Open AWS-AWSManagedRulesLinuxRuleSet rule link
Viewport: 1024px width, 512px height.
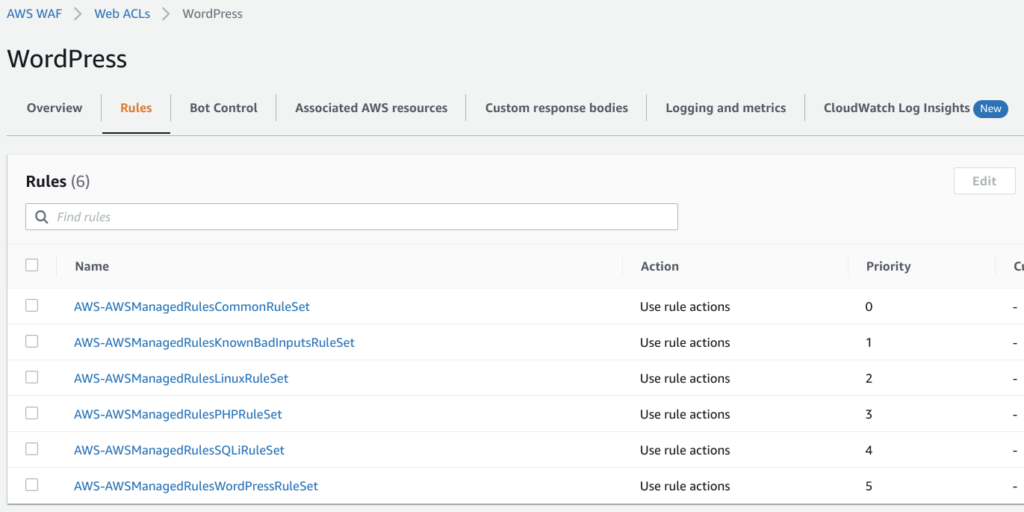(181, 379)
